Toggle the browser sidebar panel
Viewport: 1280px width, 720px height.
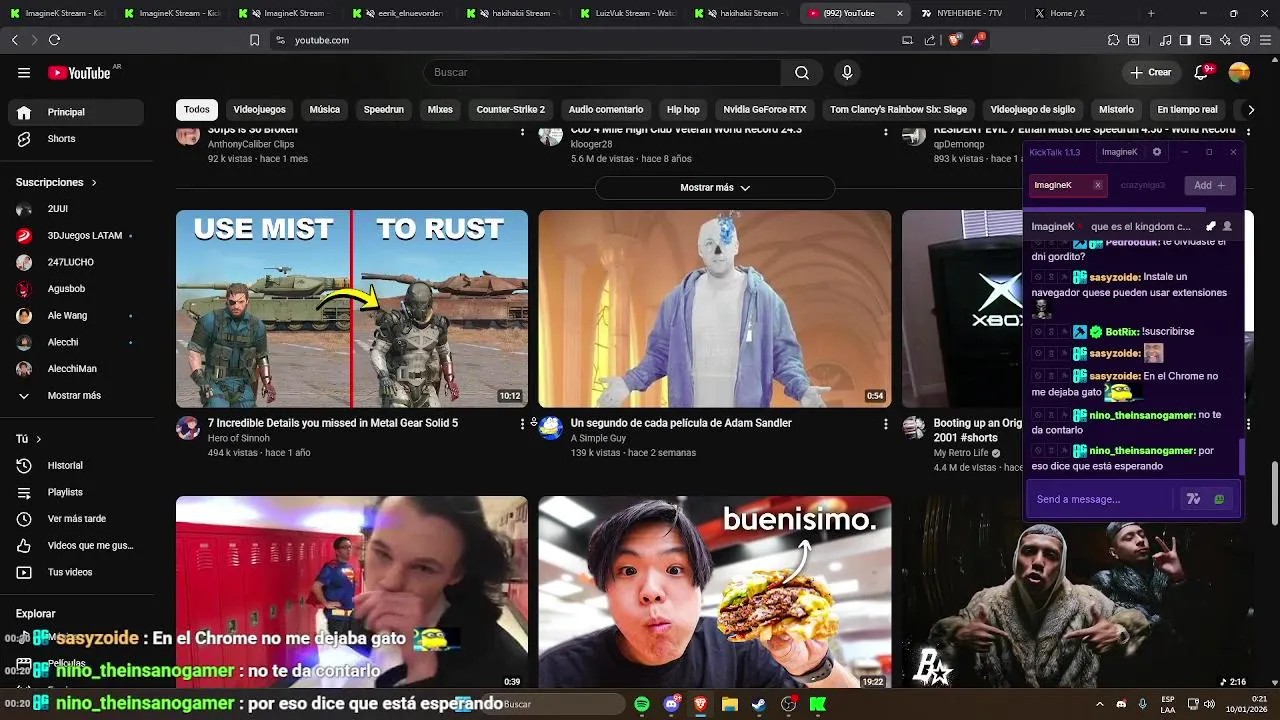[x=1185, y=40]
